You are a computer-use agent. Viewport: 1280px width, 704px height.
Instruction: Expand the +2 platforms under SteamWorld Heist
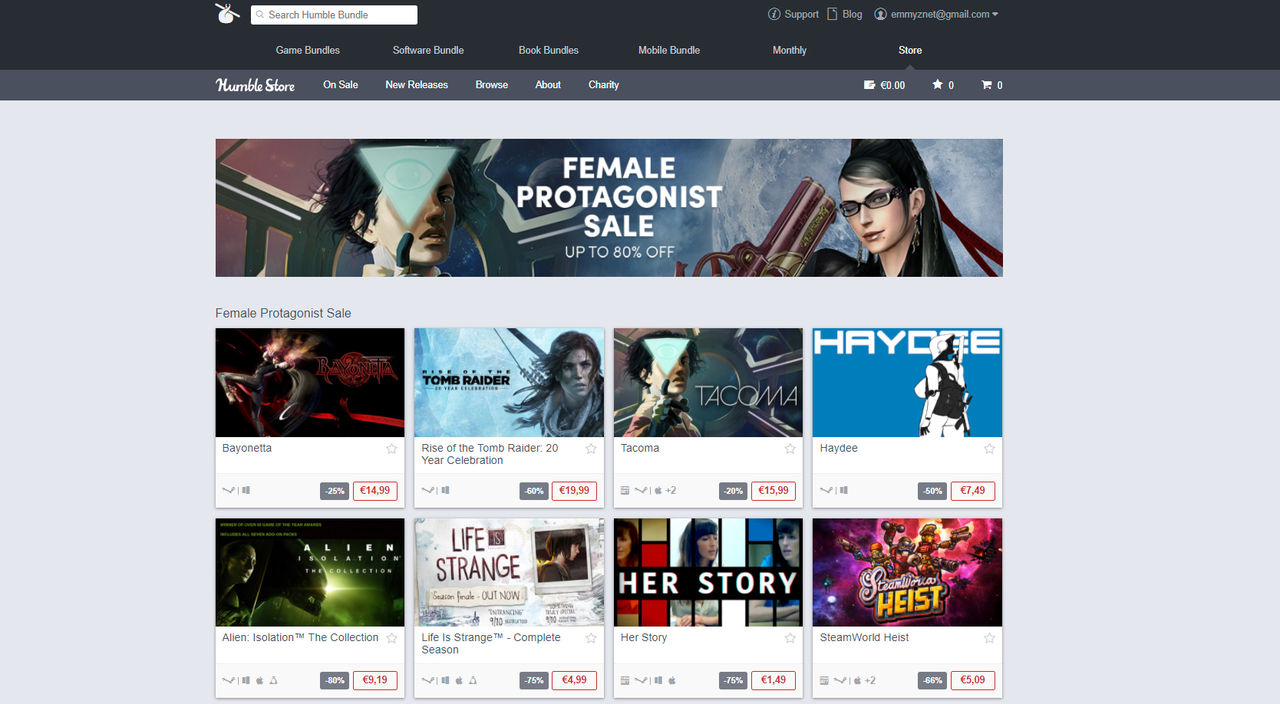[868, 680]
